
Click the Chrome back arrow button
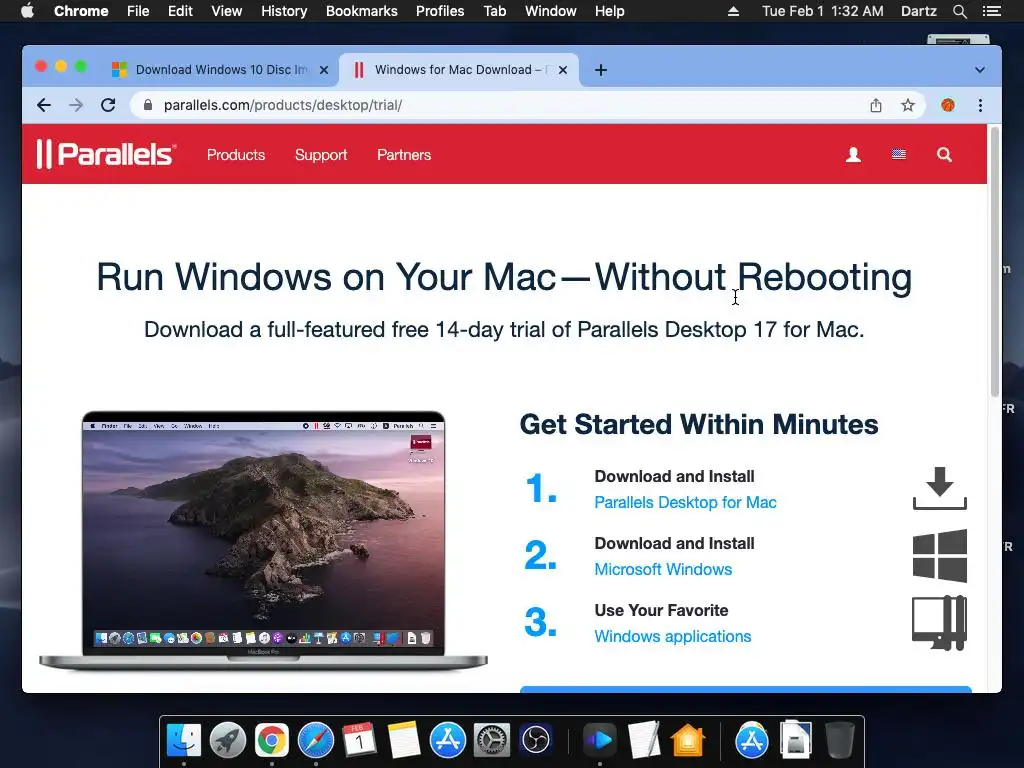click(x=44, y=105)
